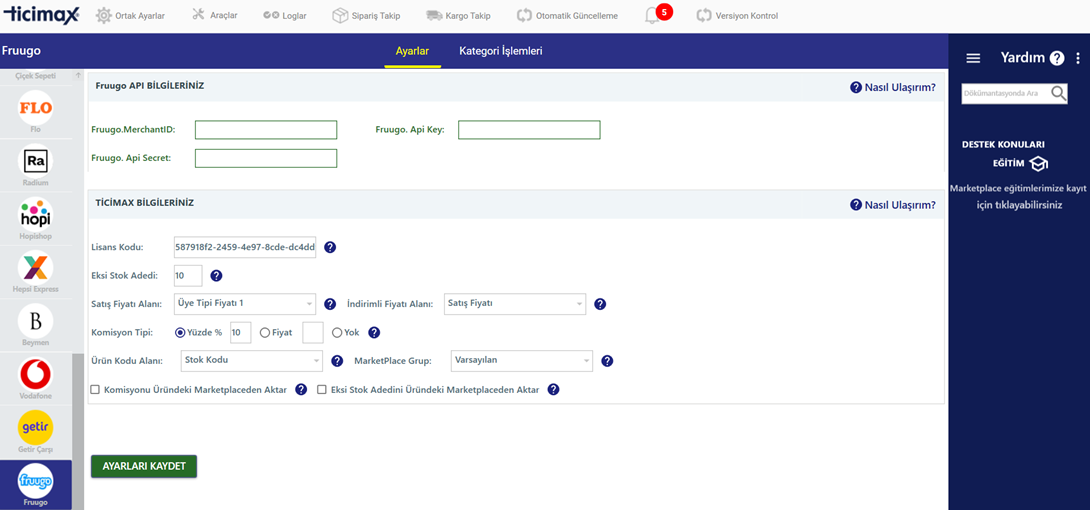
Task: Select Yüzde % commission radio
Action: point(181,333)
